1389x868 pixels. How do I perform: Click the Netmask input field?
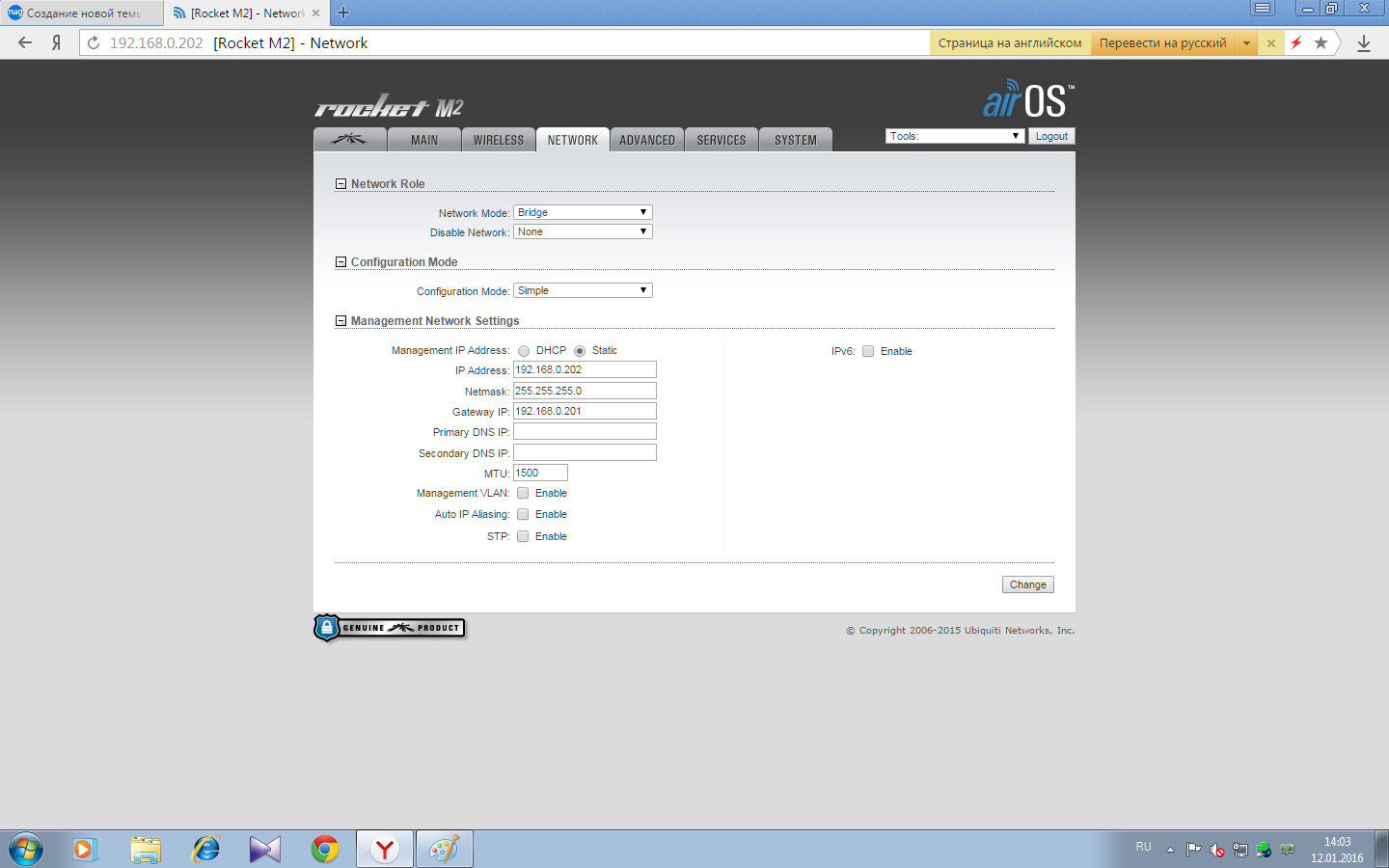tap(585, 391)
